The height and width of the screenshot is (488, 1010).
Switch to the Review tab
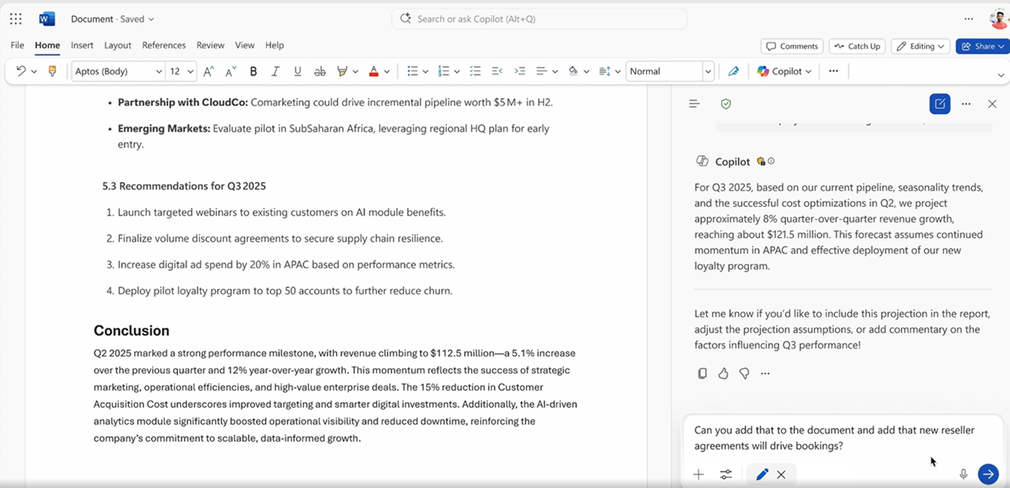[x=210, y=45]
